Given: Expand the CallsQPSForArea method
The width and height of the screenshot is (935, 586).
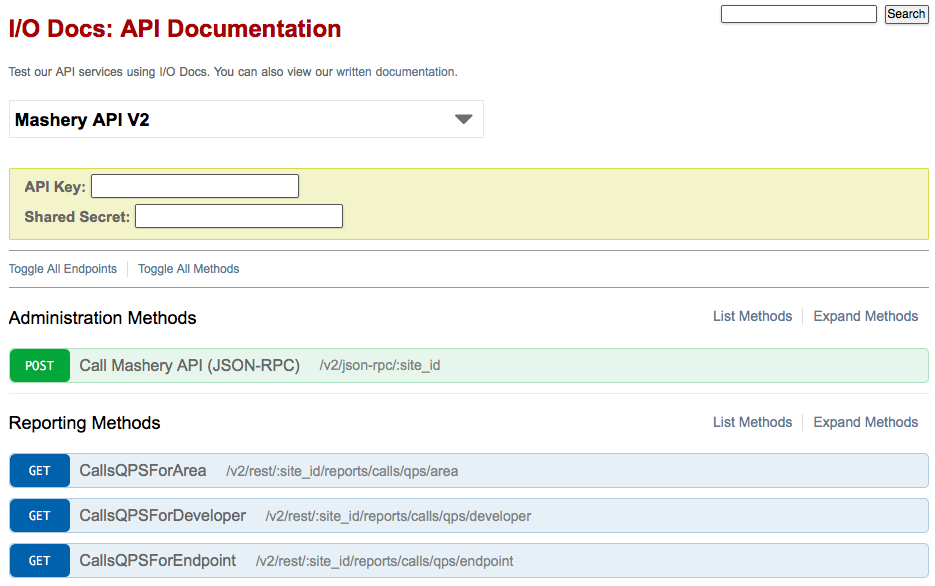Looking at the screenshot, I should (469, 470).
